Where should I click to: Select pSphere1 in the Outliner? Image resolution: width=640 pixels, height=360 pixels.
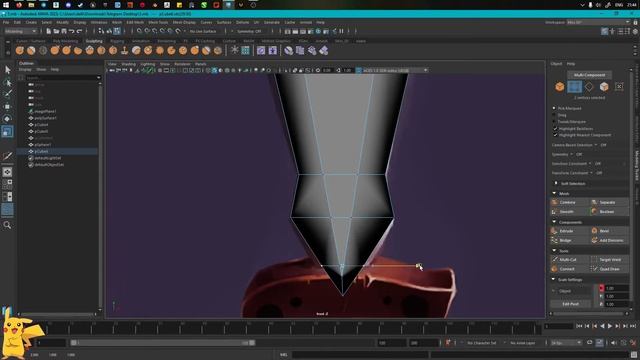point(43,144)
